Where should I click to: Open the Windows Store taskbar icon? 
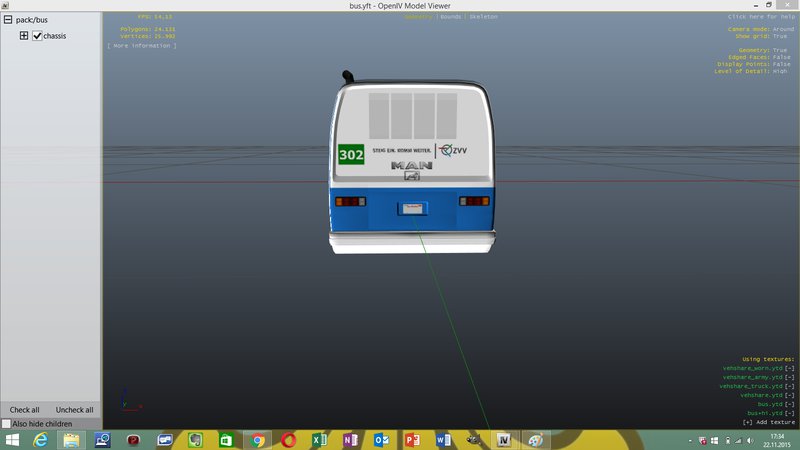point(226,440)
